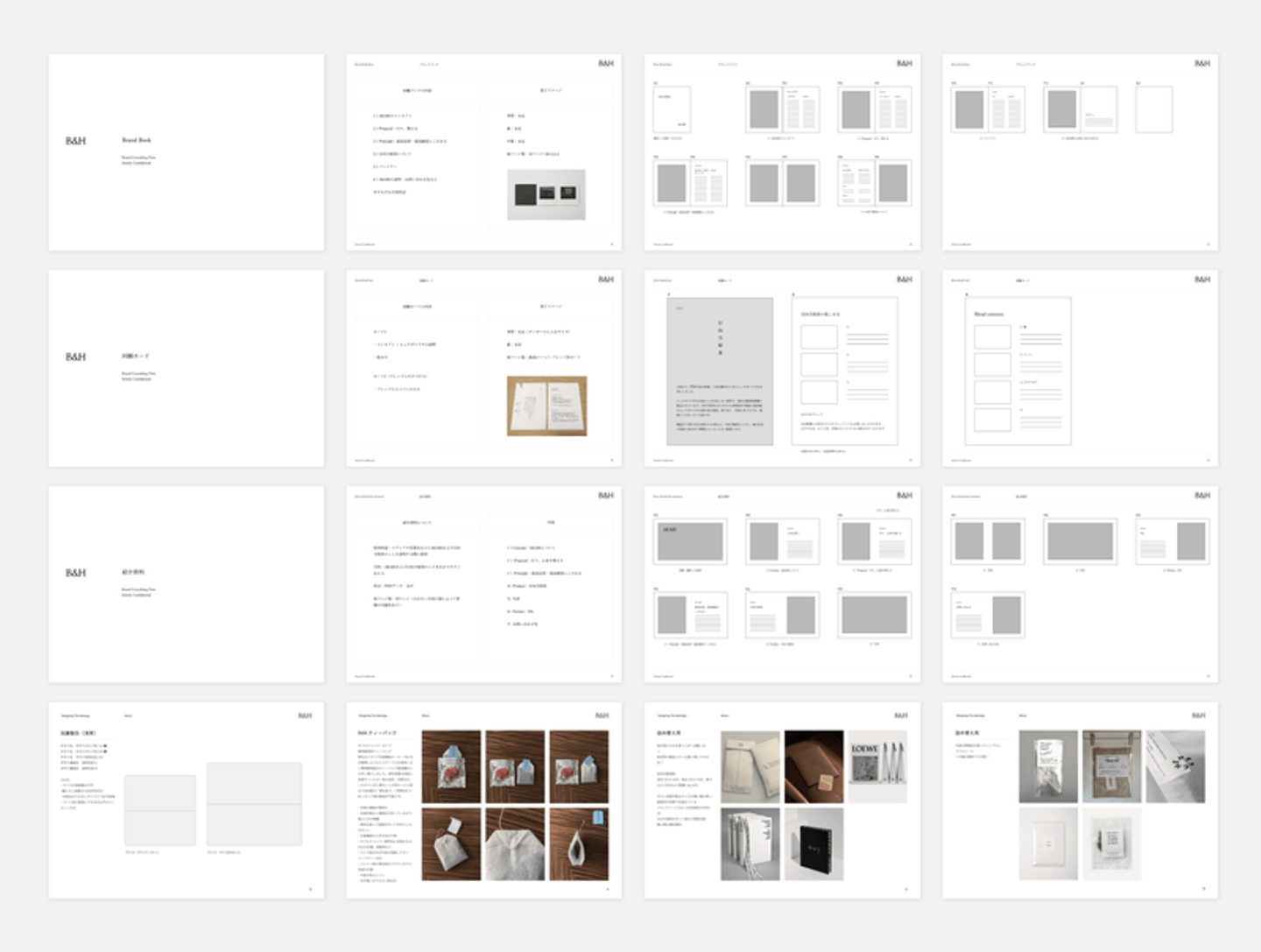Click the brown kraft pouch photo
This screenshot has height=952, width=1261.
coord(1112,767)
